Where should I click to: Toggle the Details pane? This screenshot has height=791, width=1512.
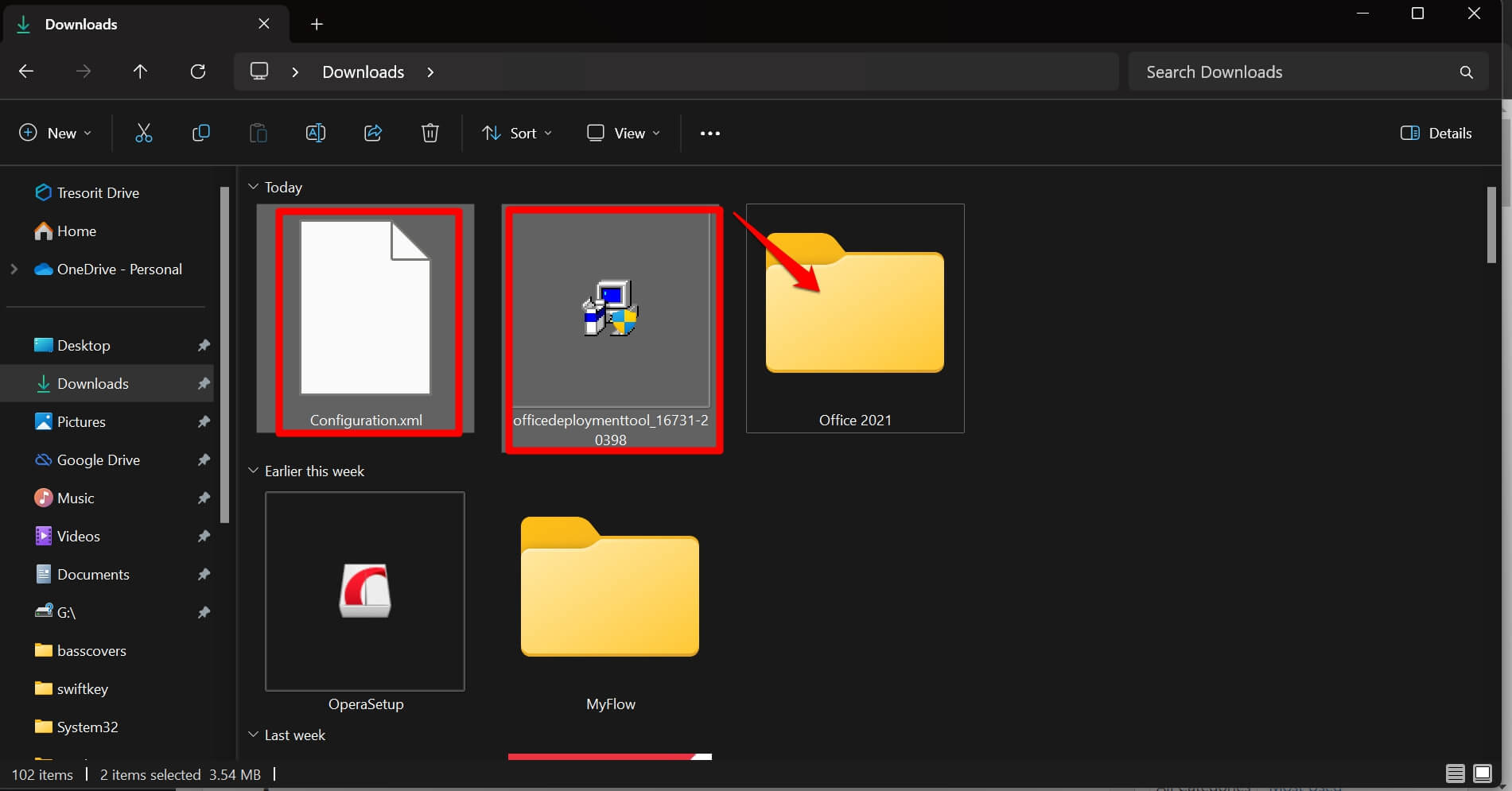pos(1436,133)
